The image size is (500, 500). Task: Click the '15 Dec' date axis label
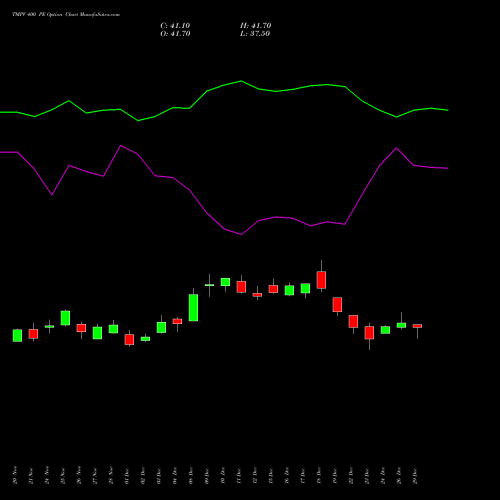click(271, 475)
